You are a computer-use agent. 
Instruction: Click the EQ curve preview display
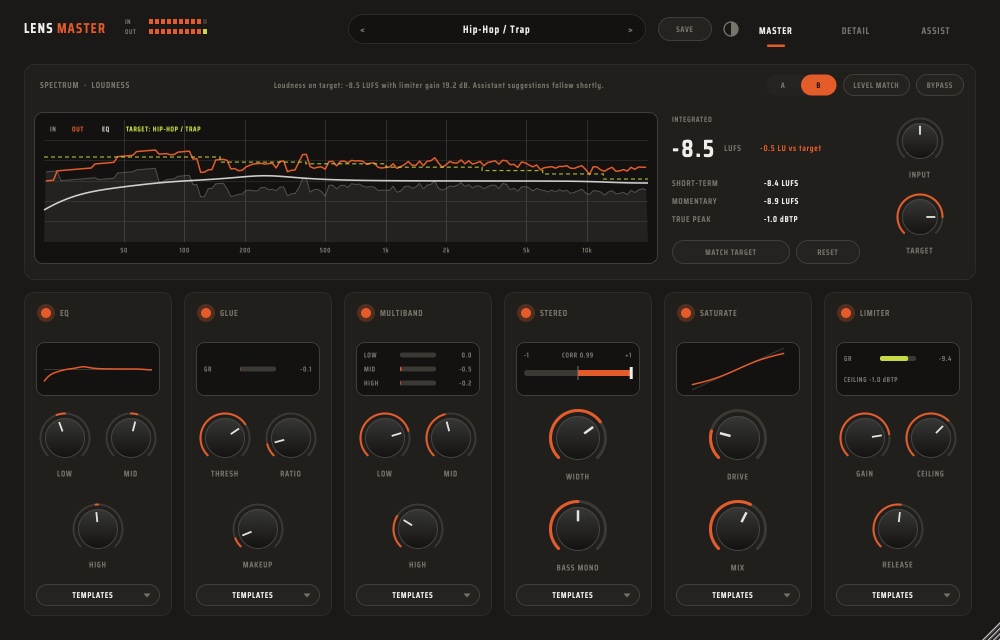point(98,369)
